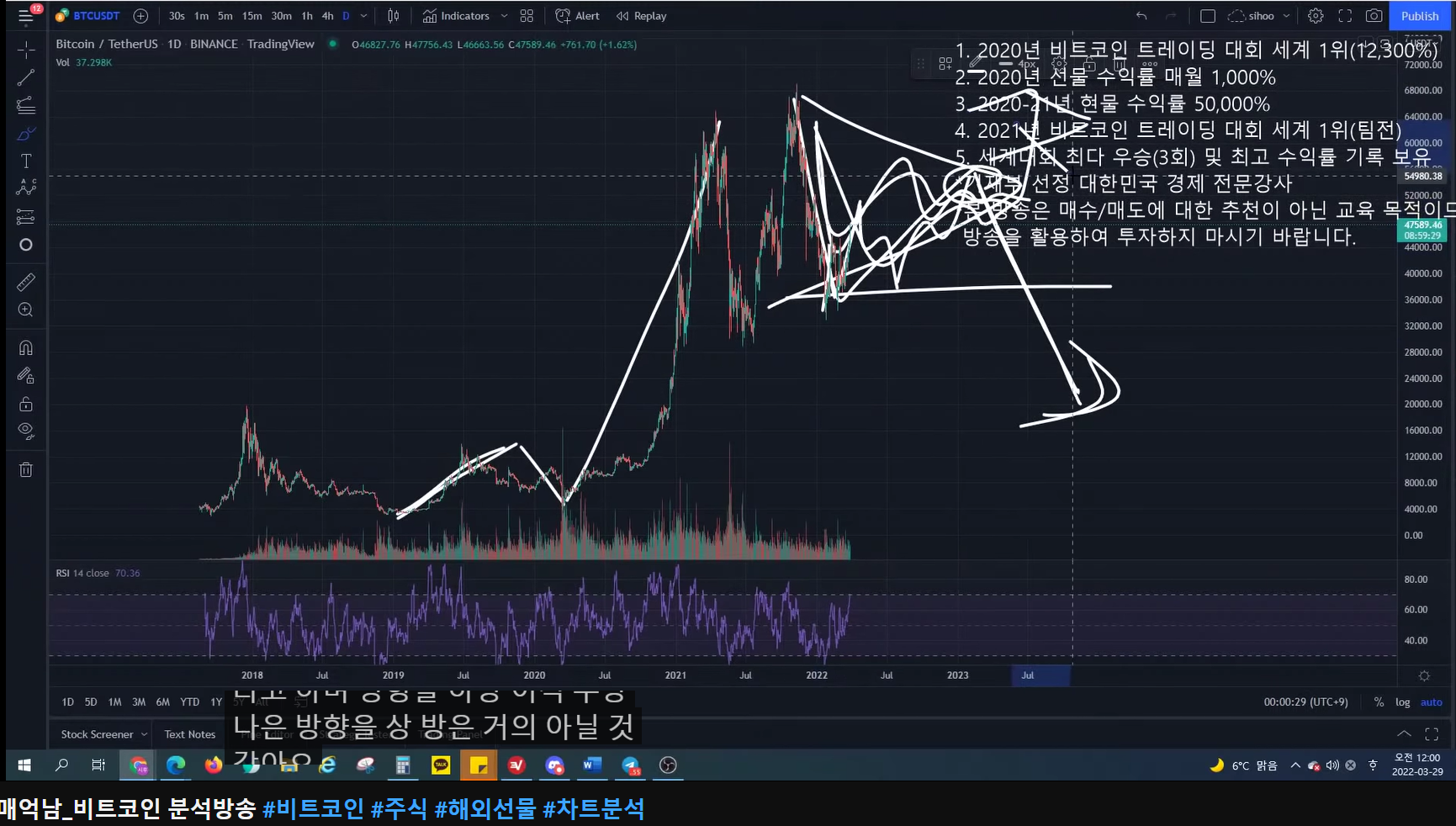The width and height of the screenshot is (1456, 826).
Task: Toggle auto scale mode
Action: point(1432,702)
